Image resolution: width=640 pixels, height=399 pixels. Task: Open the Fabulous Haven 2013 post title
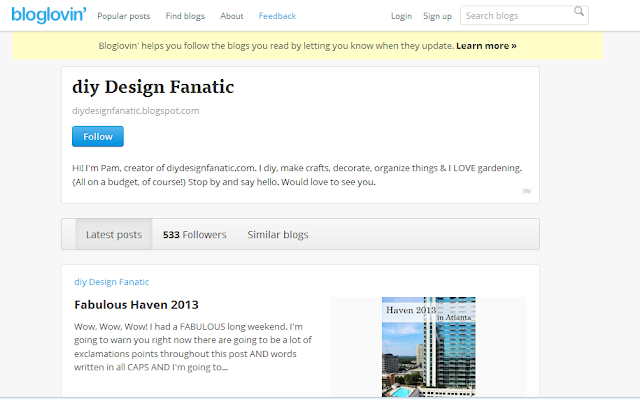tap(136, 305)
